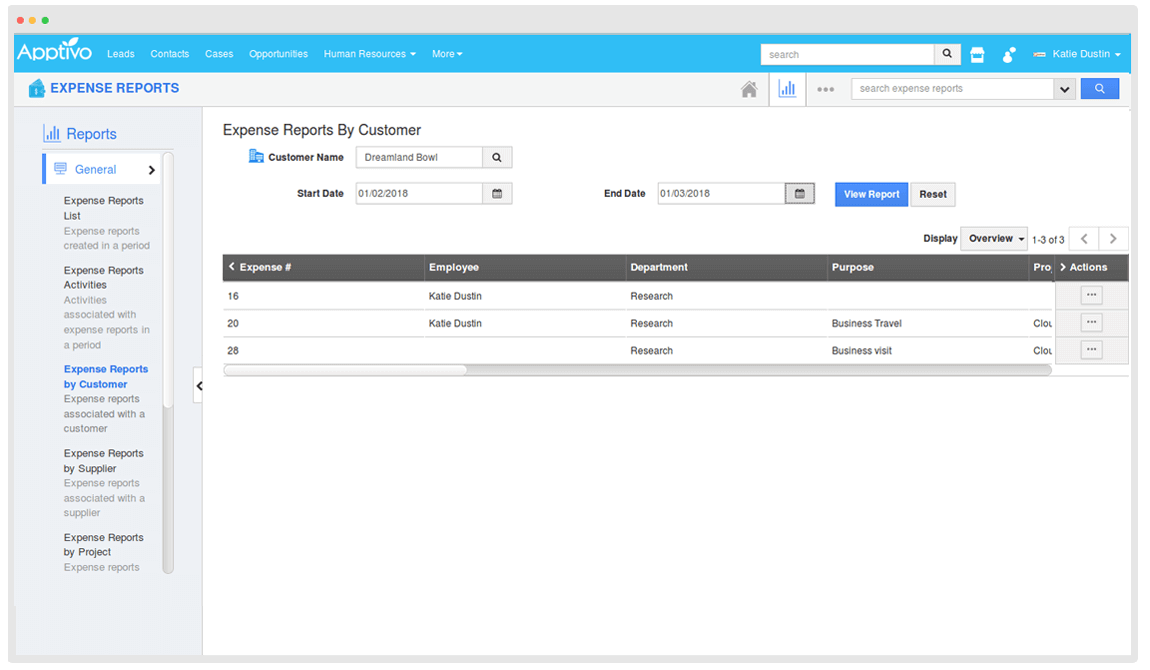Click the home icon in Expense Reports bar
This screenshot has height=670, width=1150.
[x=749, y=89]
